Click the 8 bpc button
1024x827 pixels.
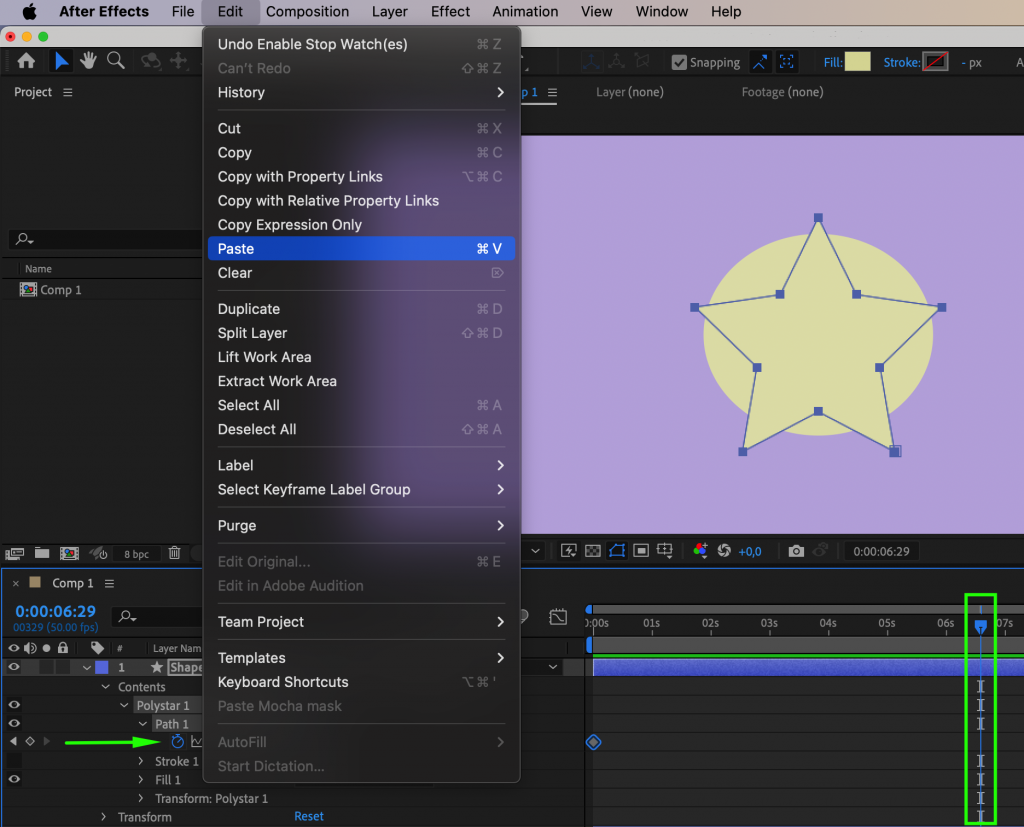[x=136, y=554]
